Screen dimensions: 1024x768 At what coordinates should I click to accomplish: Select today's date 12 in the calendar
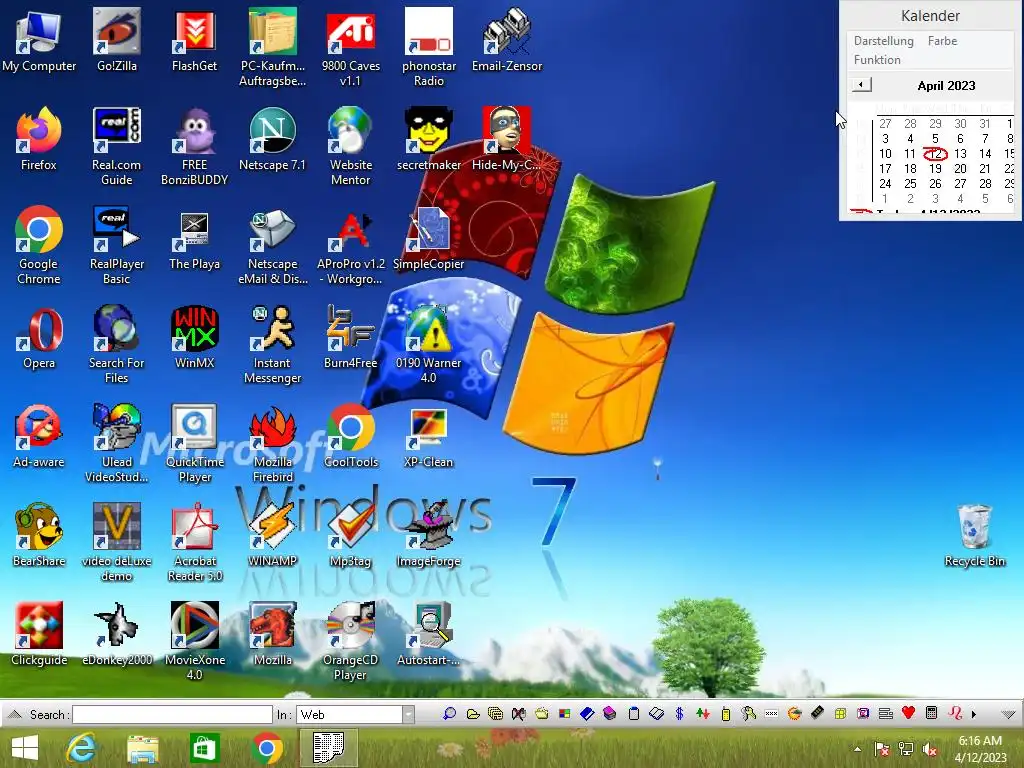tap(935, 153)
